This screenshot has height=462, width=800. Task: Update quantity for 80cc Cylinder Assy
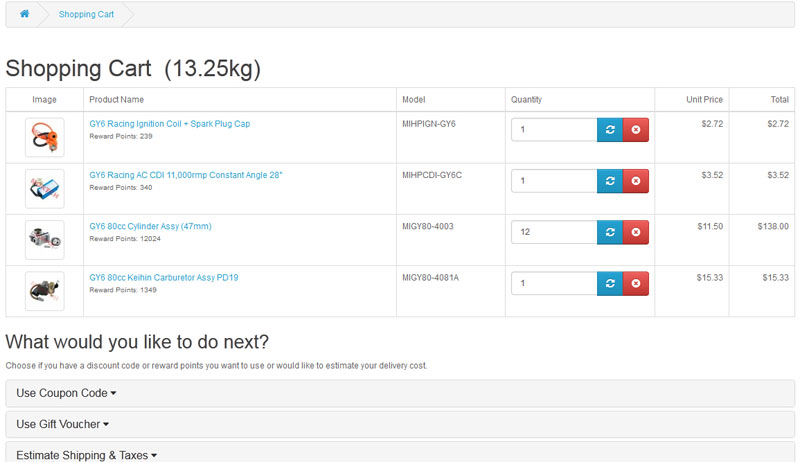click(610, 232)
